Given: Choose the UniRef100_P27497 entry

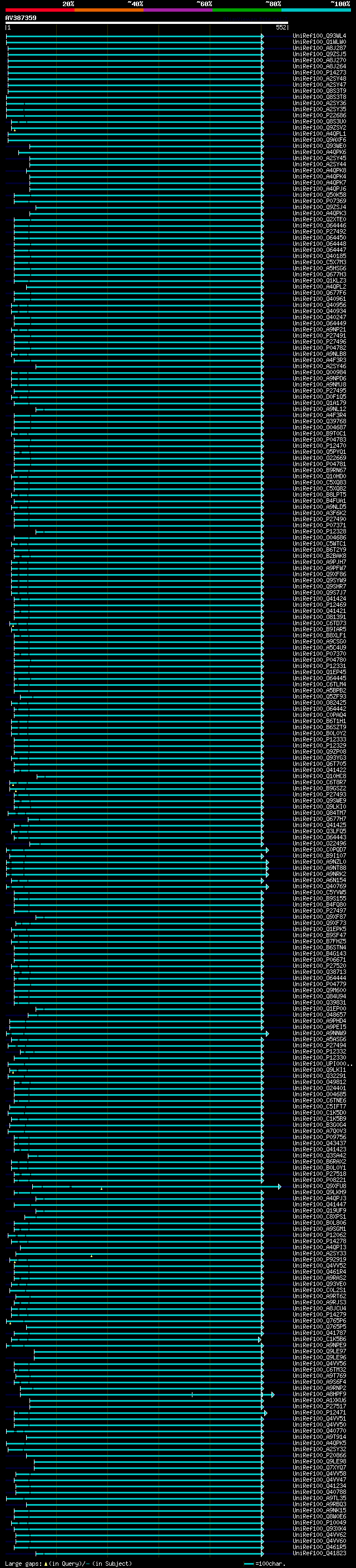Looking at the screenshot, I should point(319,911).
